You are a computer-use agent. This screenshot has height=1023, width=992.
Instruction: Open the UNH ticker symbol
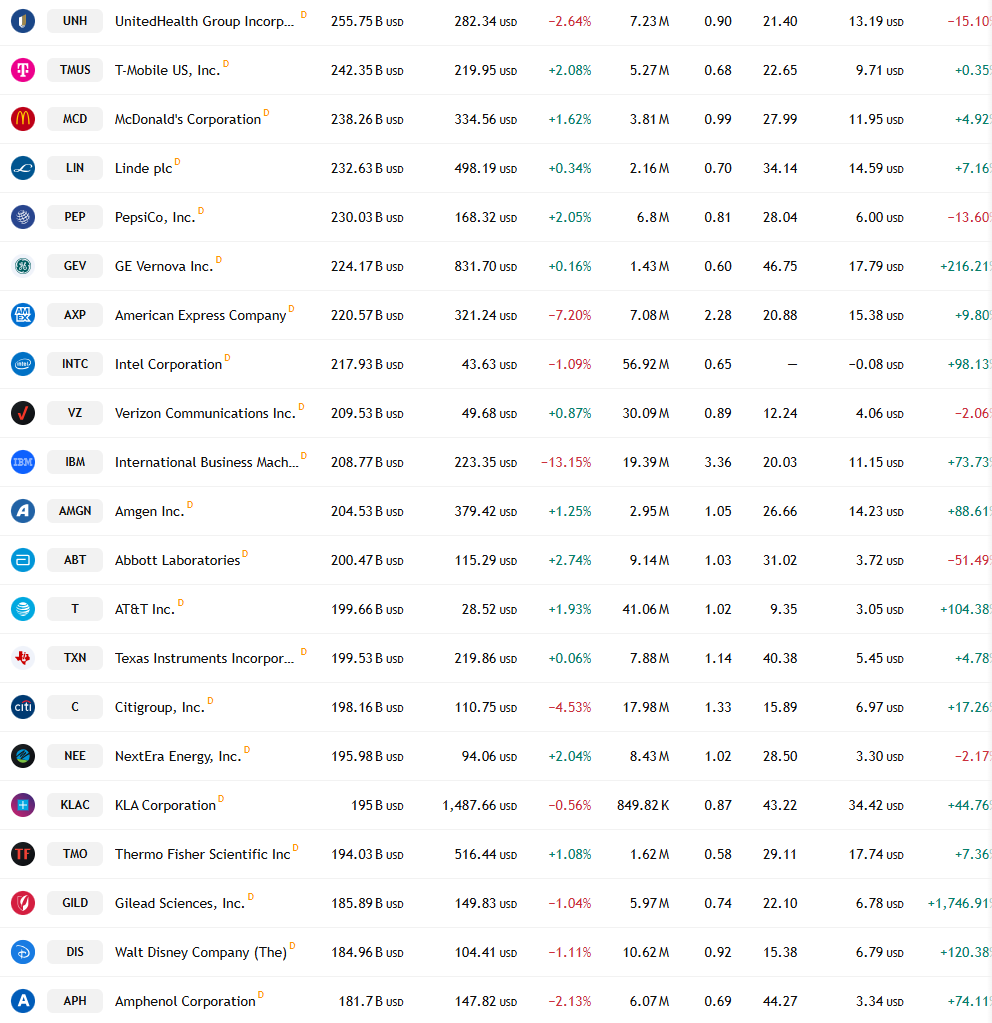[x=75, y=21]
